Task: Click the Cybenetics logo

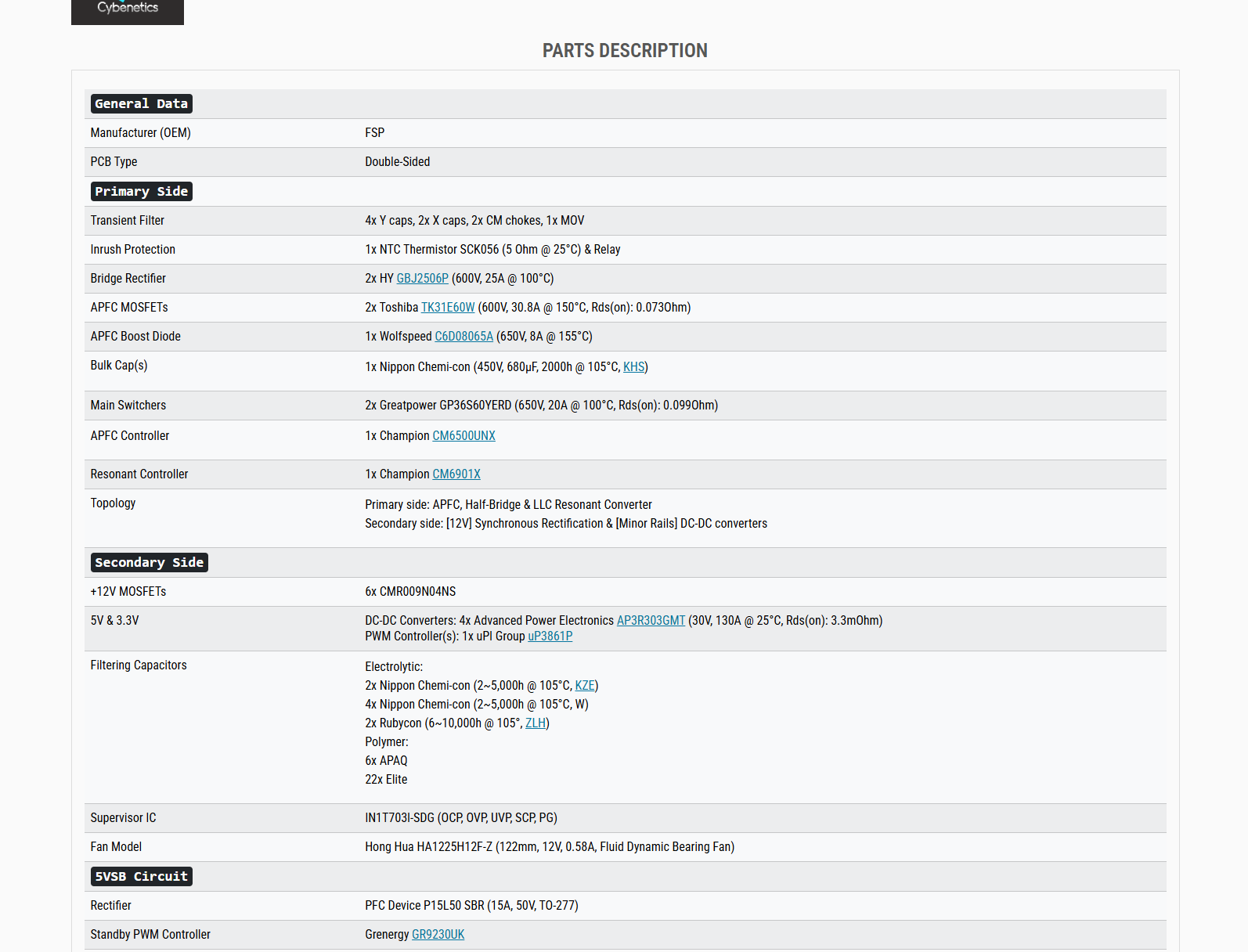Action: [128, 11]
